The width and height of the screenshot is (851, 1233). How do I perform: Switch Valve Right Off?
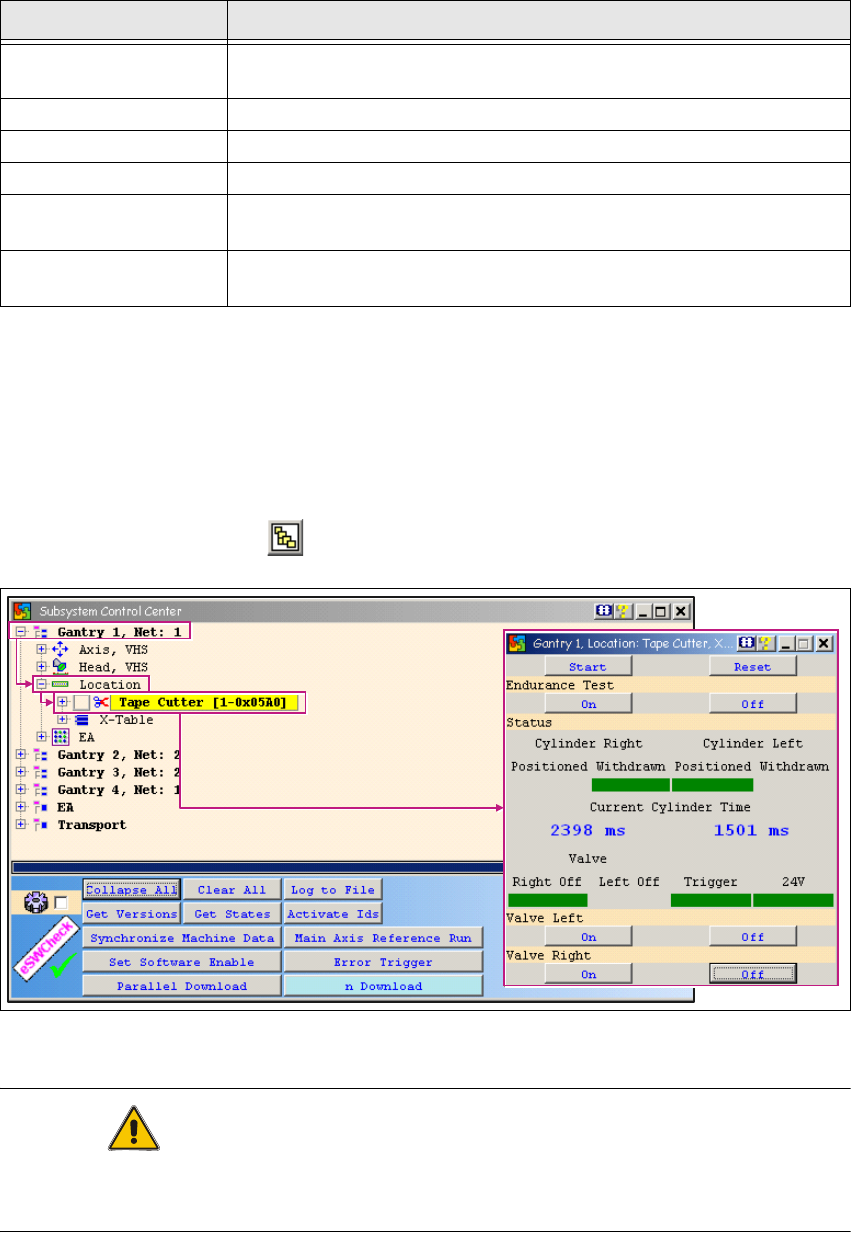753,974
